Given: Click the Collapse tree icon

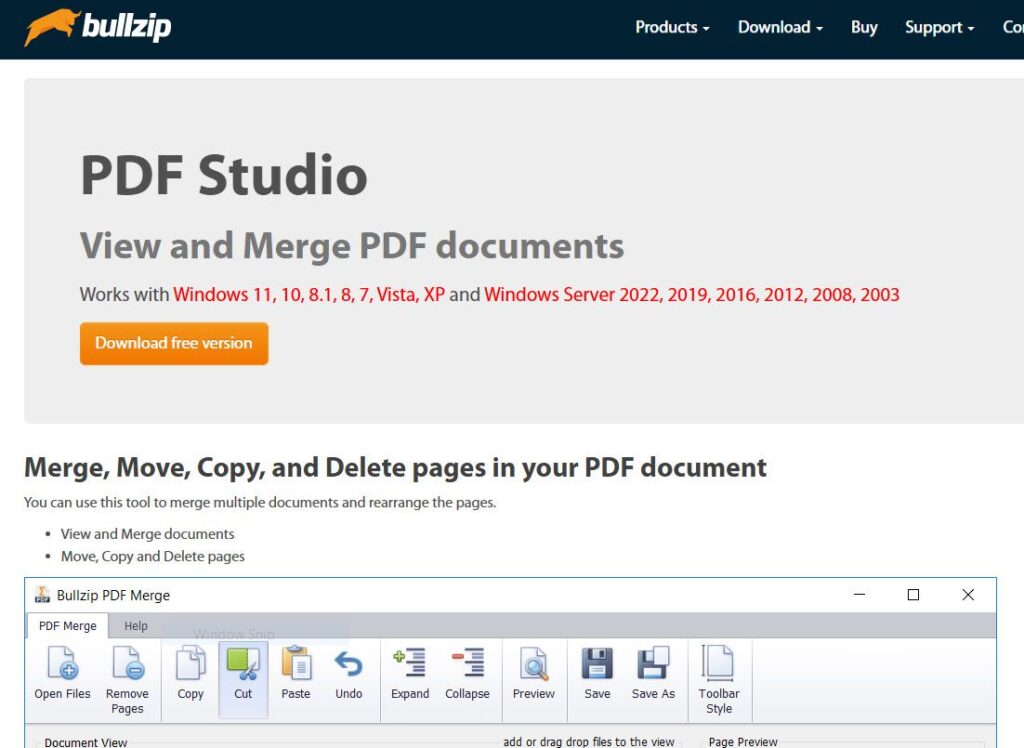Looking at the screenshot, I should point(467,665).
